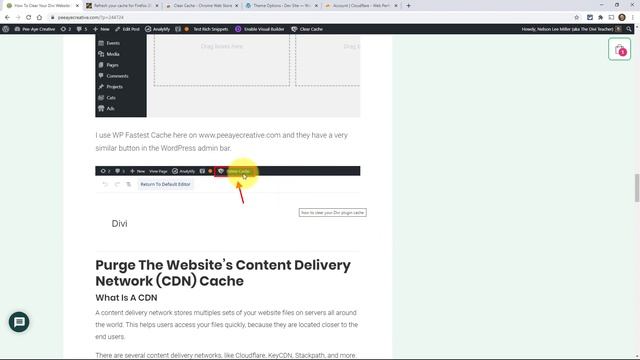Open the checkmark extension icon in Chrome toolbar
This screenshot has height=360, width=640.
[590, 18]
